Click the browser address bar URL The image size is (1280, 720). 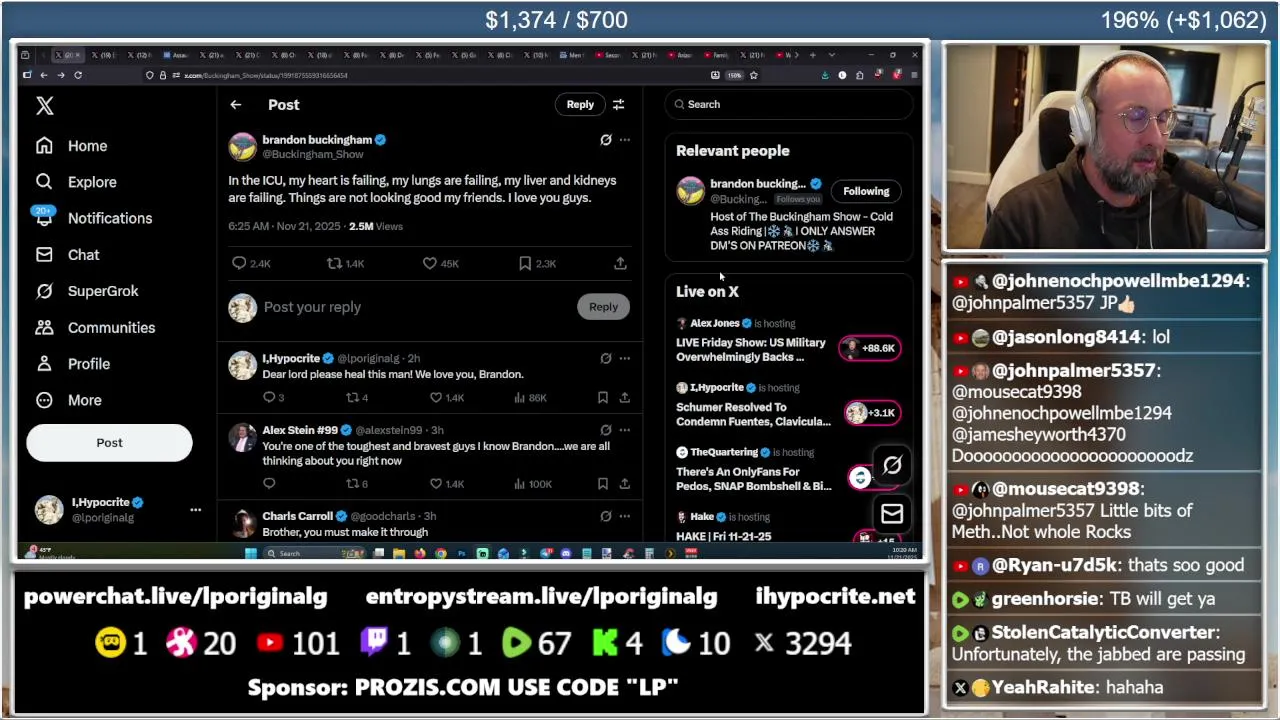(x=266, y=75)
